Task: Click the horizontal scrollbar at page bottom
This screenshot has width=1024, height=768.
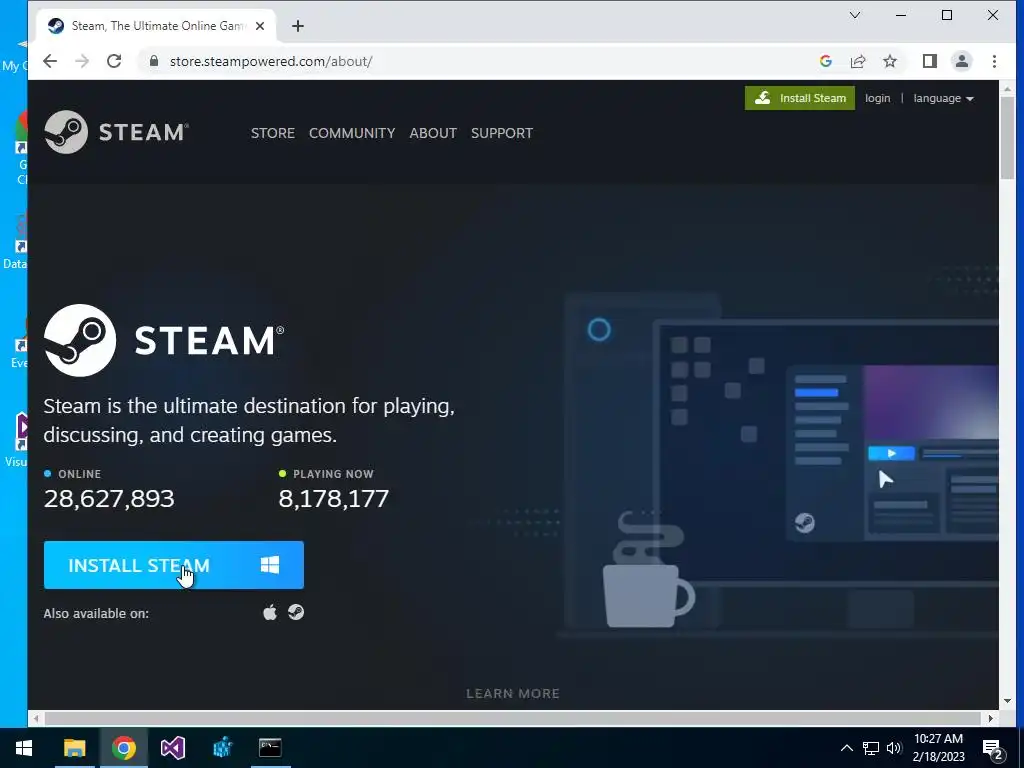Action: pos(513,718)
